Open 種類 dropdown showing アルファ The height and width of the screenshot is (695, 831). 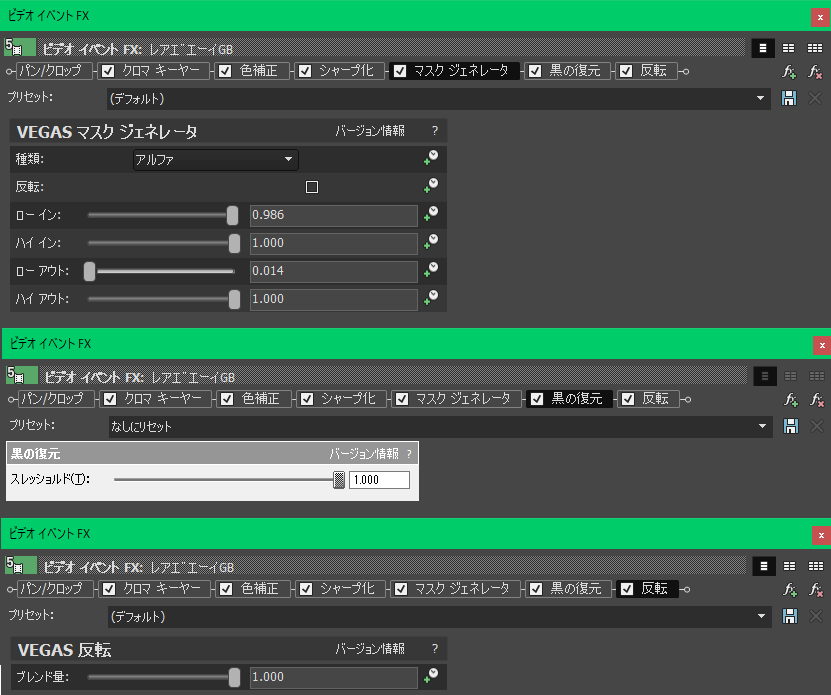point(215,159)
